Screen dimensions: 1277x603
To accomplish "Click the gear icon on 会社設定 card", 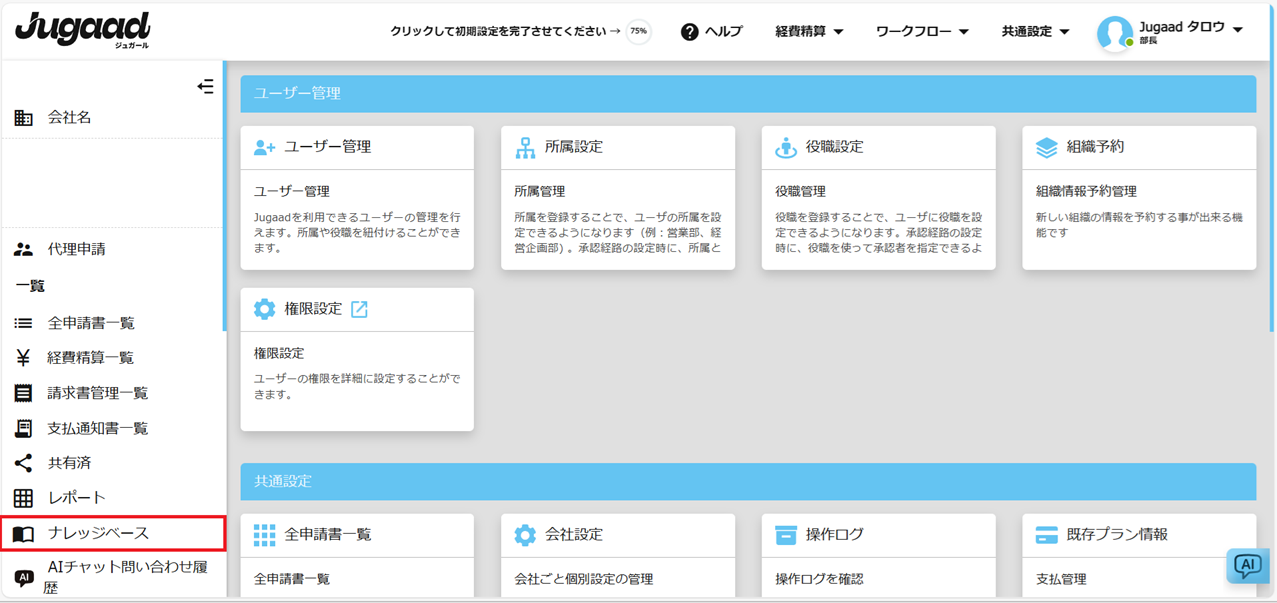I will point(525,535).
